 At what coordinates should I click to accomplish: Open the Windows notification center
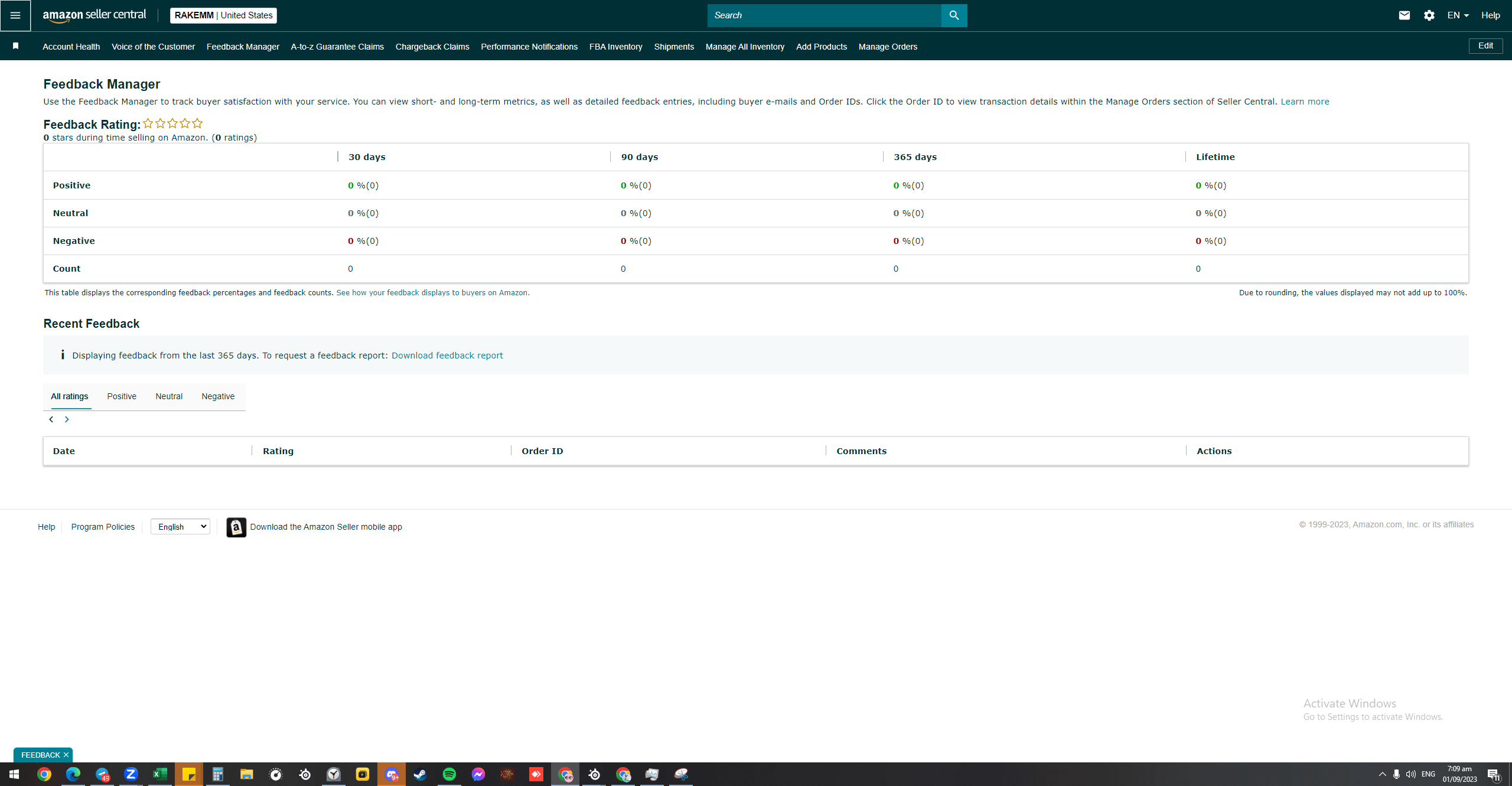pos(1494,775)
